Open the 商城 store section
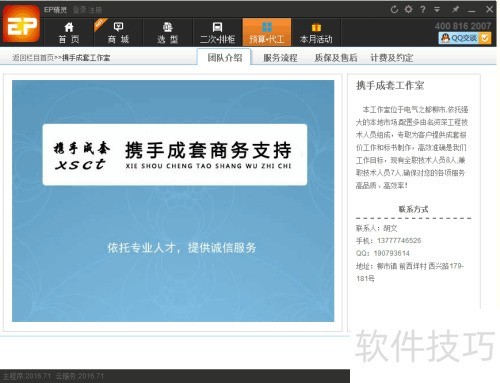The image size is (500, 383). (x=118, y=33)
